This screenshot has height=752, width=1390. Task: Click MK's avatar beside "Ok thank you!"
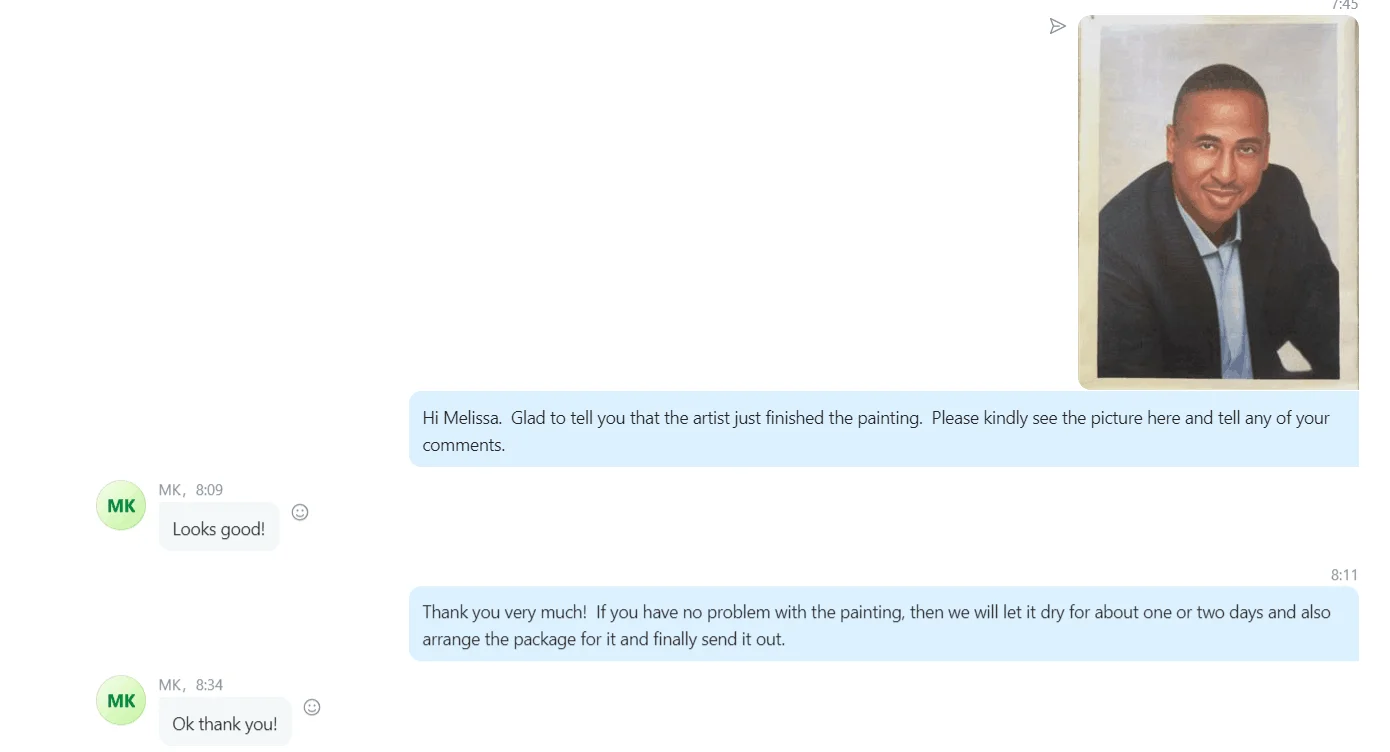(121, 701)
